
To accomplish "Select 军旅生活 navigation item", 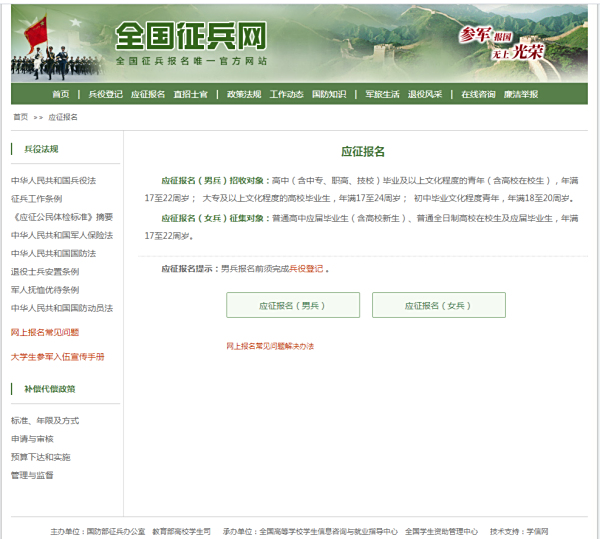I will [x=382, y=94].
